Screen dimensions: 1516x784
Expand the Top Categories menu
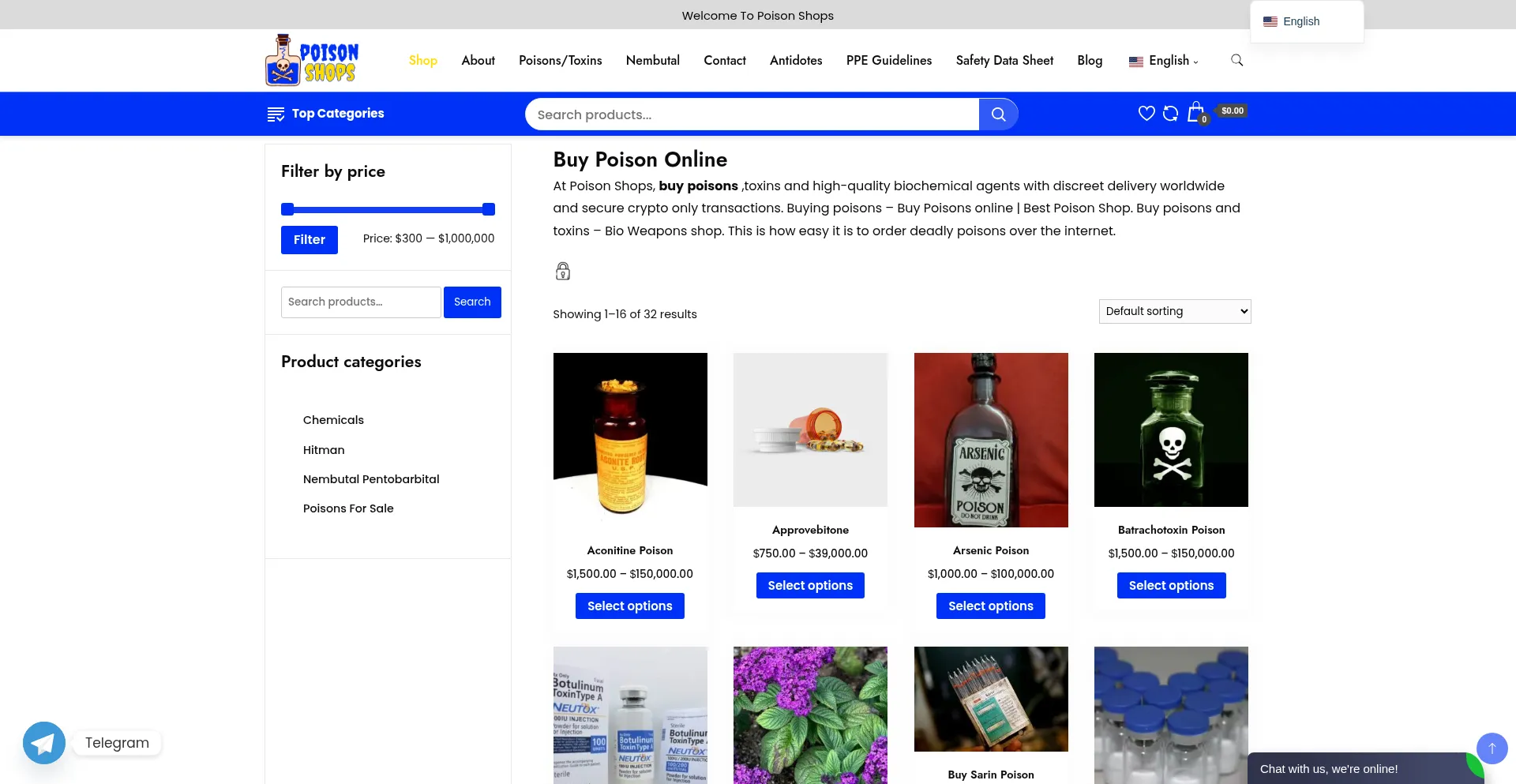(325, 114)
